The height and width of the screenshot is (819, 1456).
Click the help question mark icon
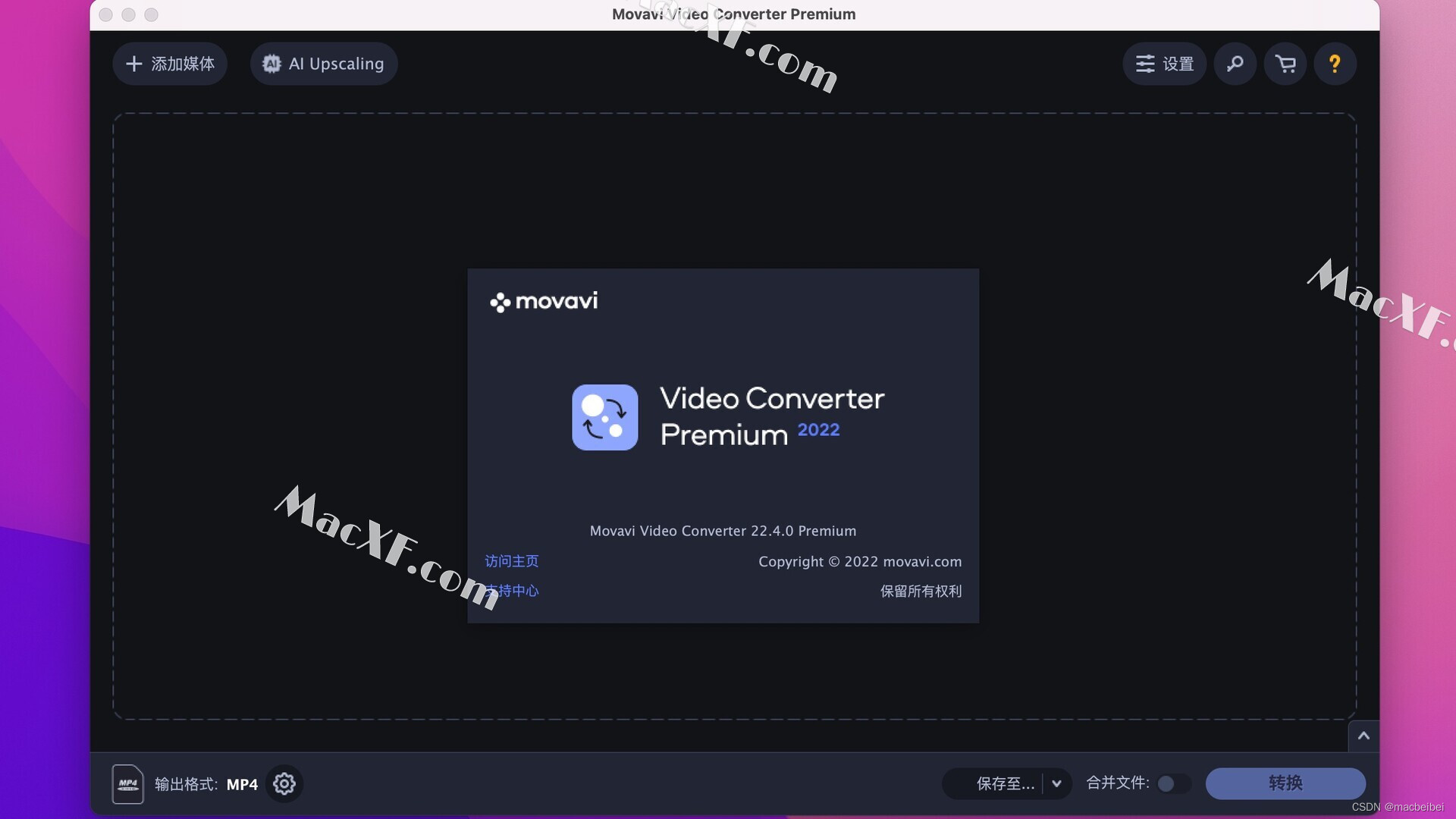(1335, 64)
